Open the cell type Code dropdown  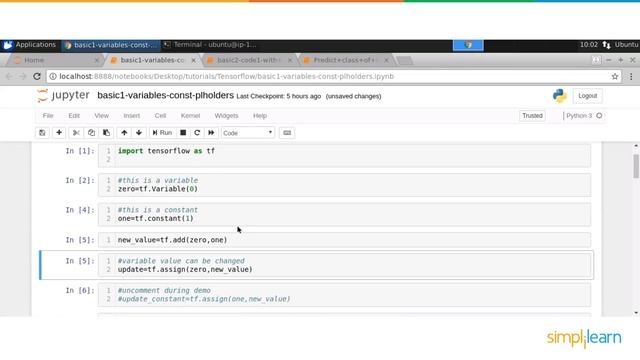tap(247, 133)
